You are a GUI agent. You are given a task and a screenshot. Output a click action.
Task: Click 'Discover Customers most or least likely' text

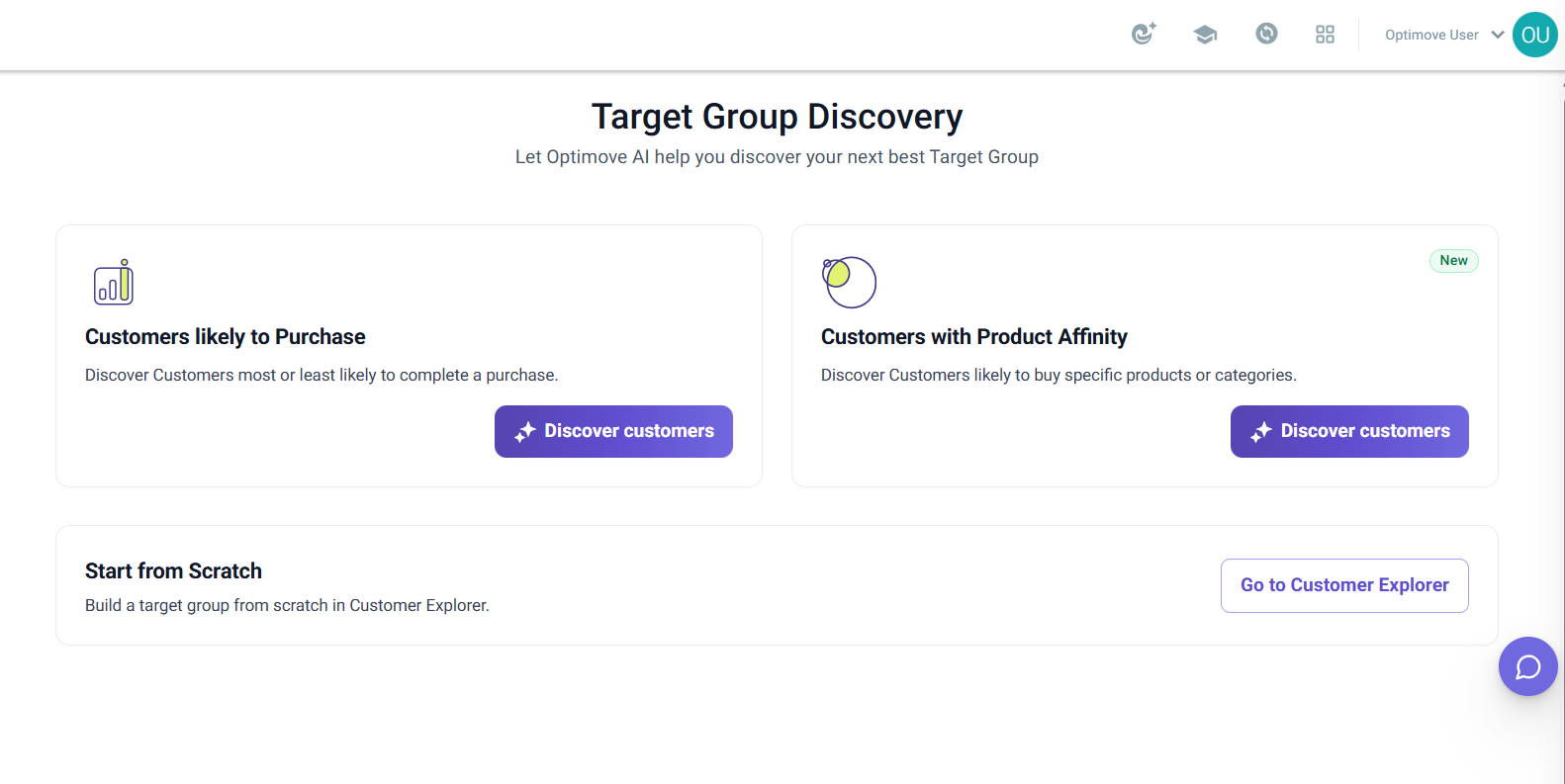[x=322, y=376]
